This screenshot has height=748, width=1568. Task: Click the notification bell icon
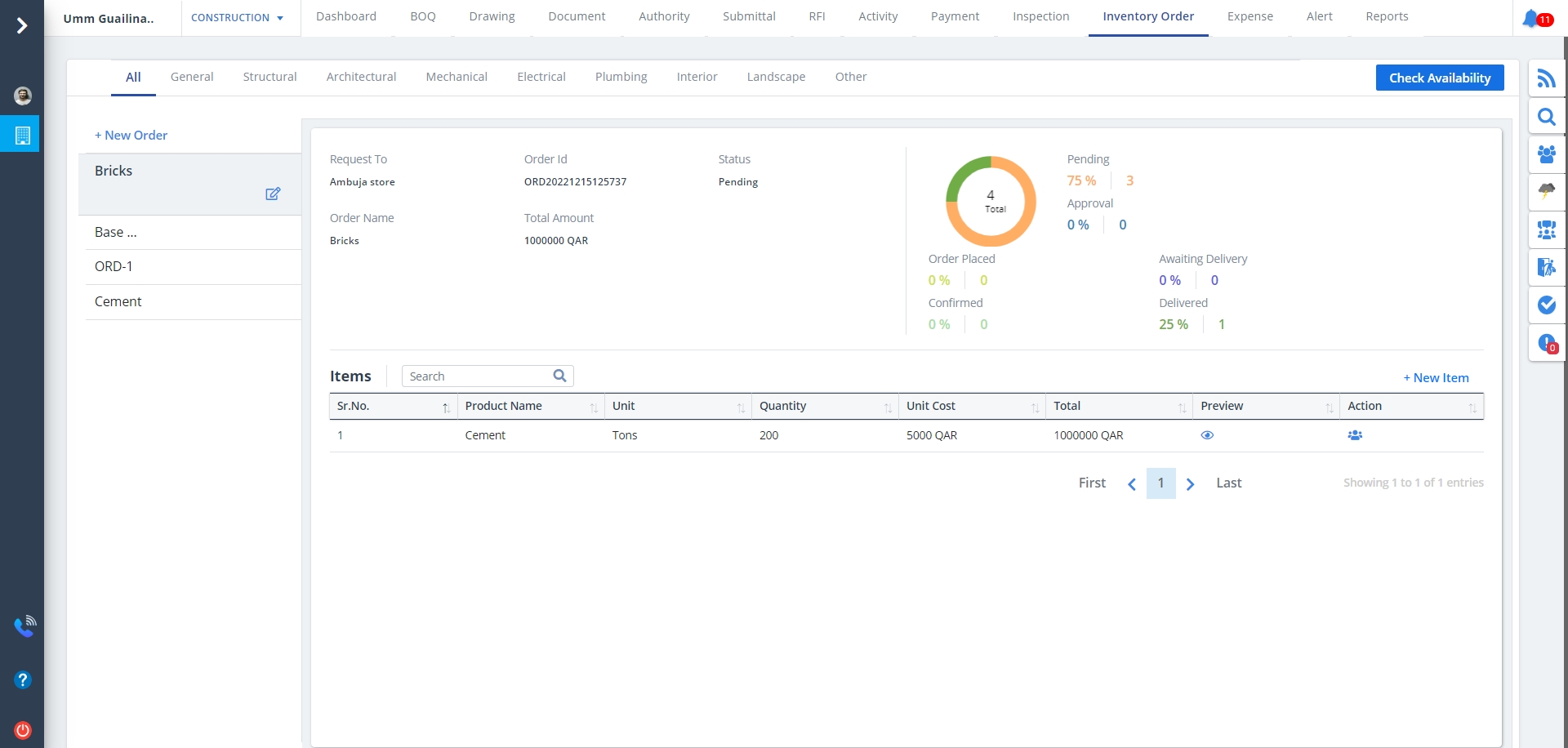pyautogui.click(x=1531, y=18)
